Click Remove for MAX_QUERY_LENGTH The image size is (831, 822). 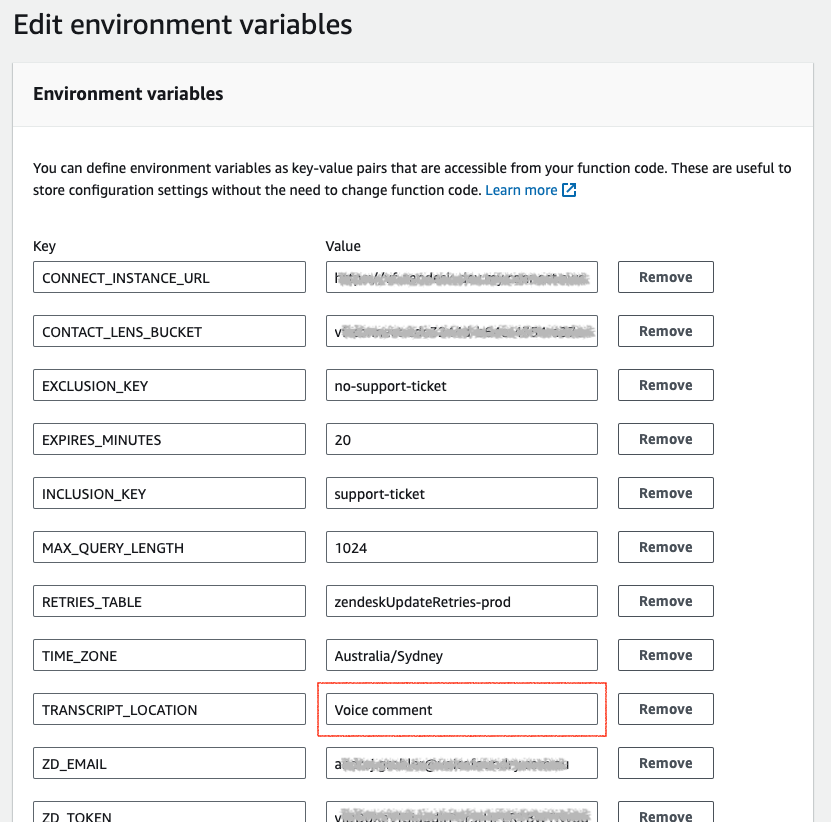pos(665,547)
